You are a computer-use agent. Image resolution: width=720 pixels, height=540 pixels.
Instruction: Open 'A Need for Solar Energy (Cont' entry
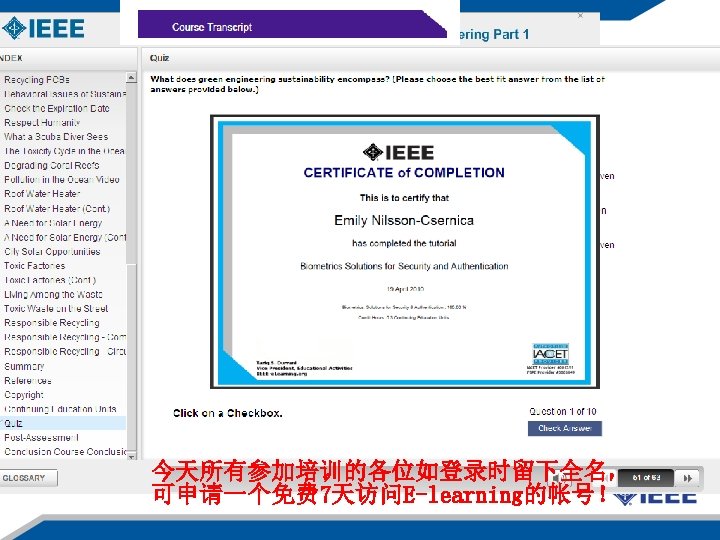[x=64, y=237]
